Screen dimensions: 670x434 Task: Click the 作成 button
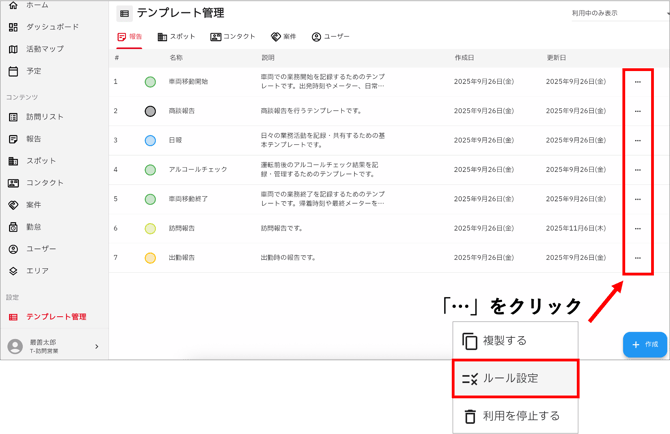tap(645, 344)
